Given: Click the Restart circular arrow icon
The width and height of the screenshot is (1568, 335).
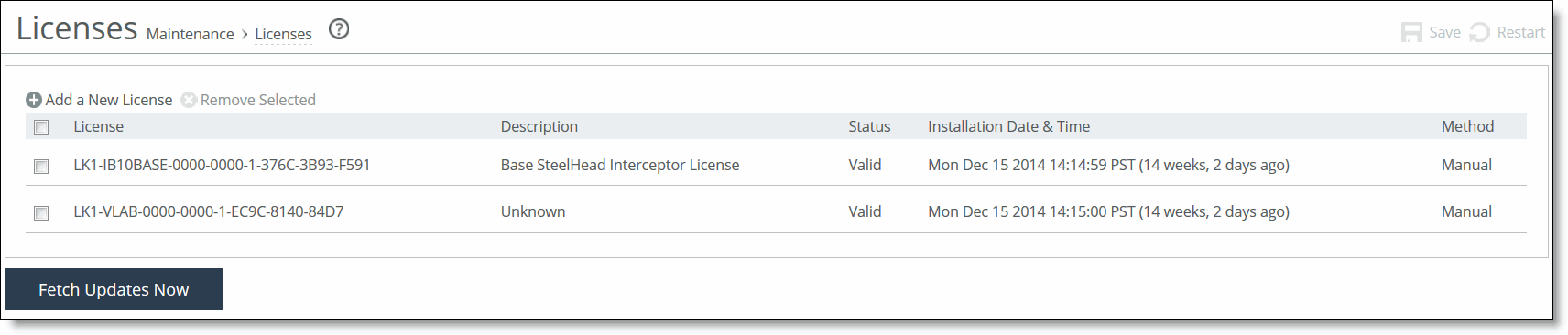Looking at the screenshot, I should pos(1479,32).
